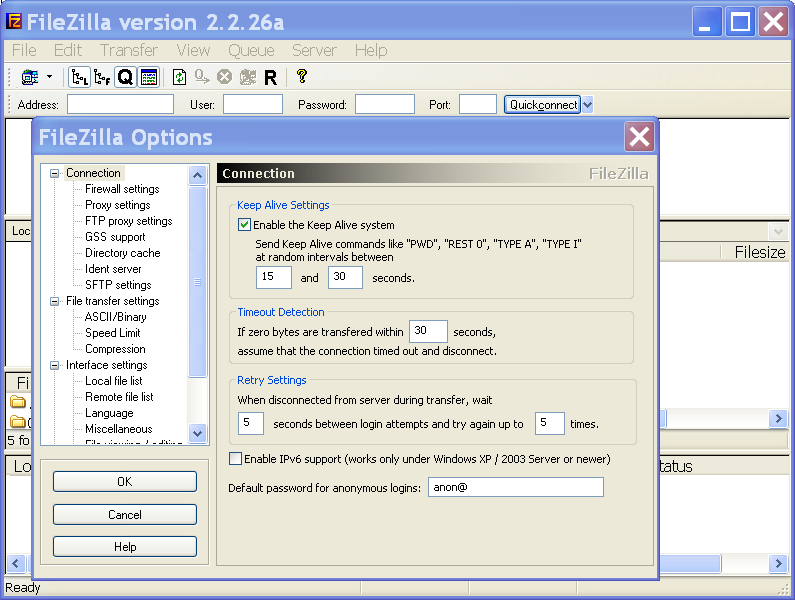The width and height of the screenshot is (795, 600).
Task: Collapse the Connection tree node
Action: [54, 173]
